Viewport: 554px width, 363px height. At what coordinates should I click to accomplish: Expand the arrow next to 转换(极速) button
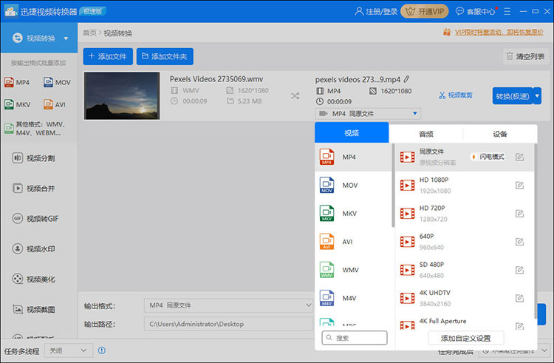pyautogui.click(x=537, y=96)
